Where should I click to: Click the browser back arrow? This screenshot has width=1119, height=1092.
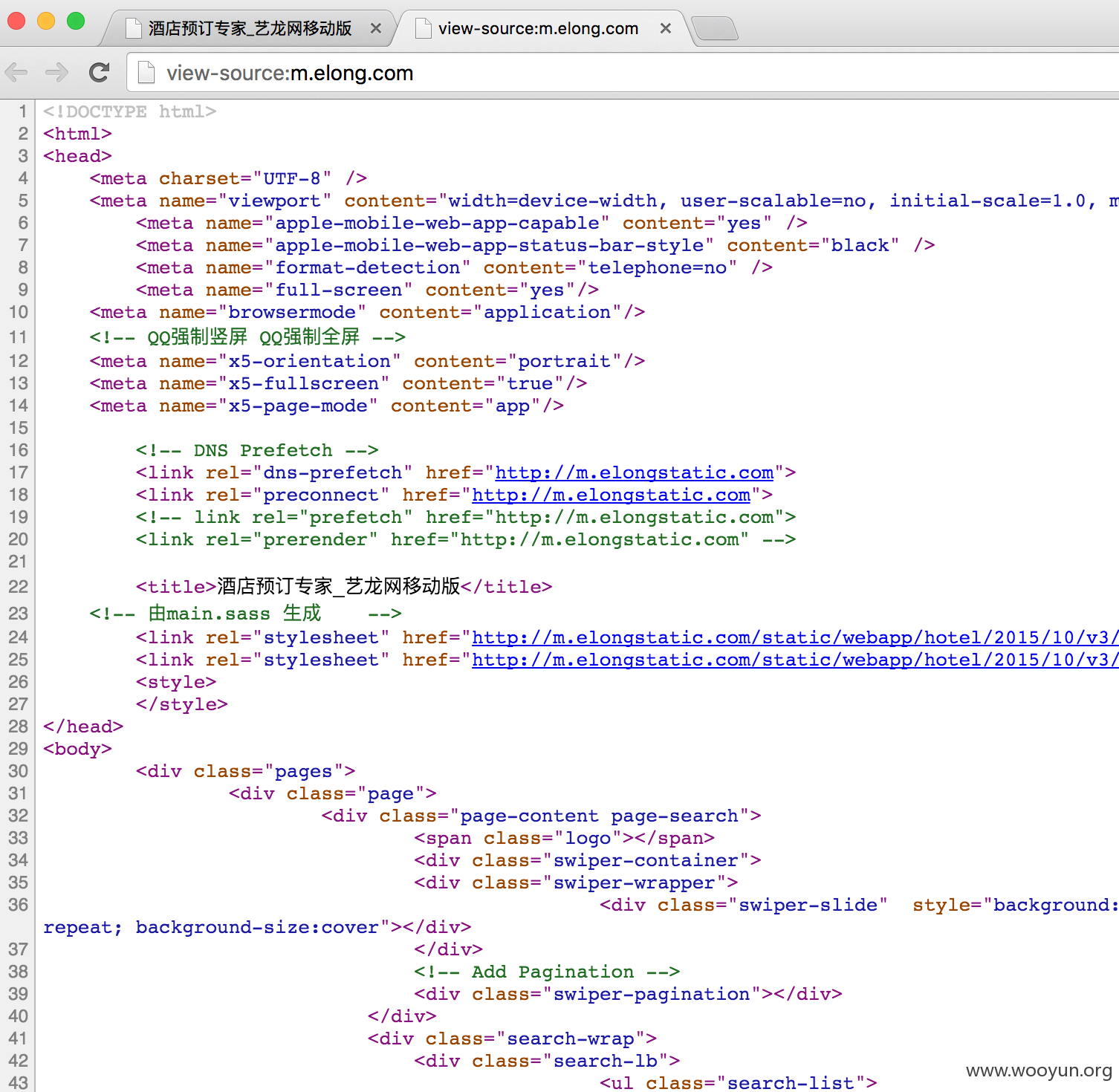(16, 72)
